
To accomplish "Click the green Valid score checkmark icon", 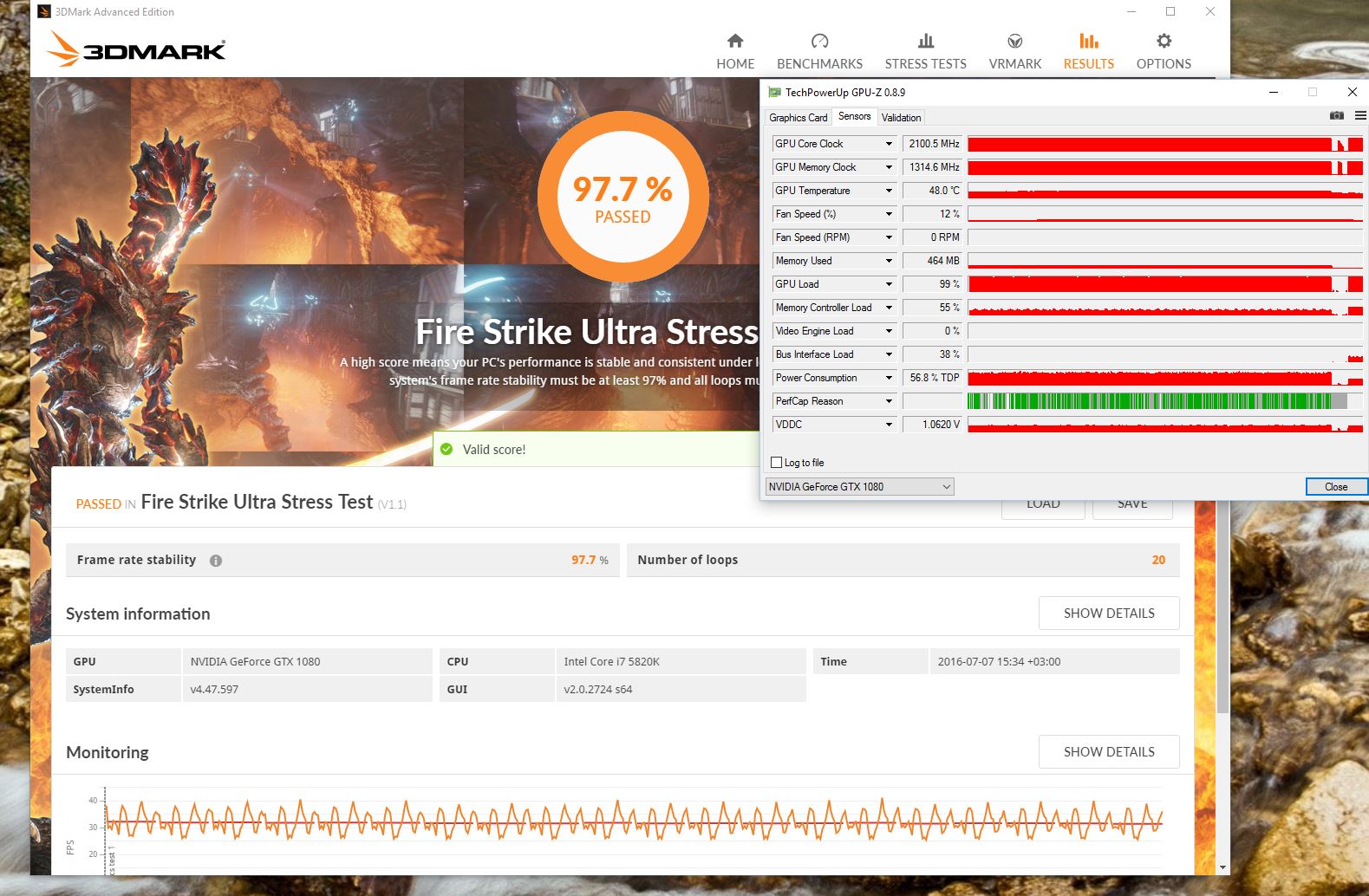I will 447,449.
